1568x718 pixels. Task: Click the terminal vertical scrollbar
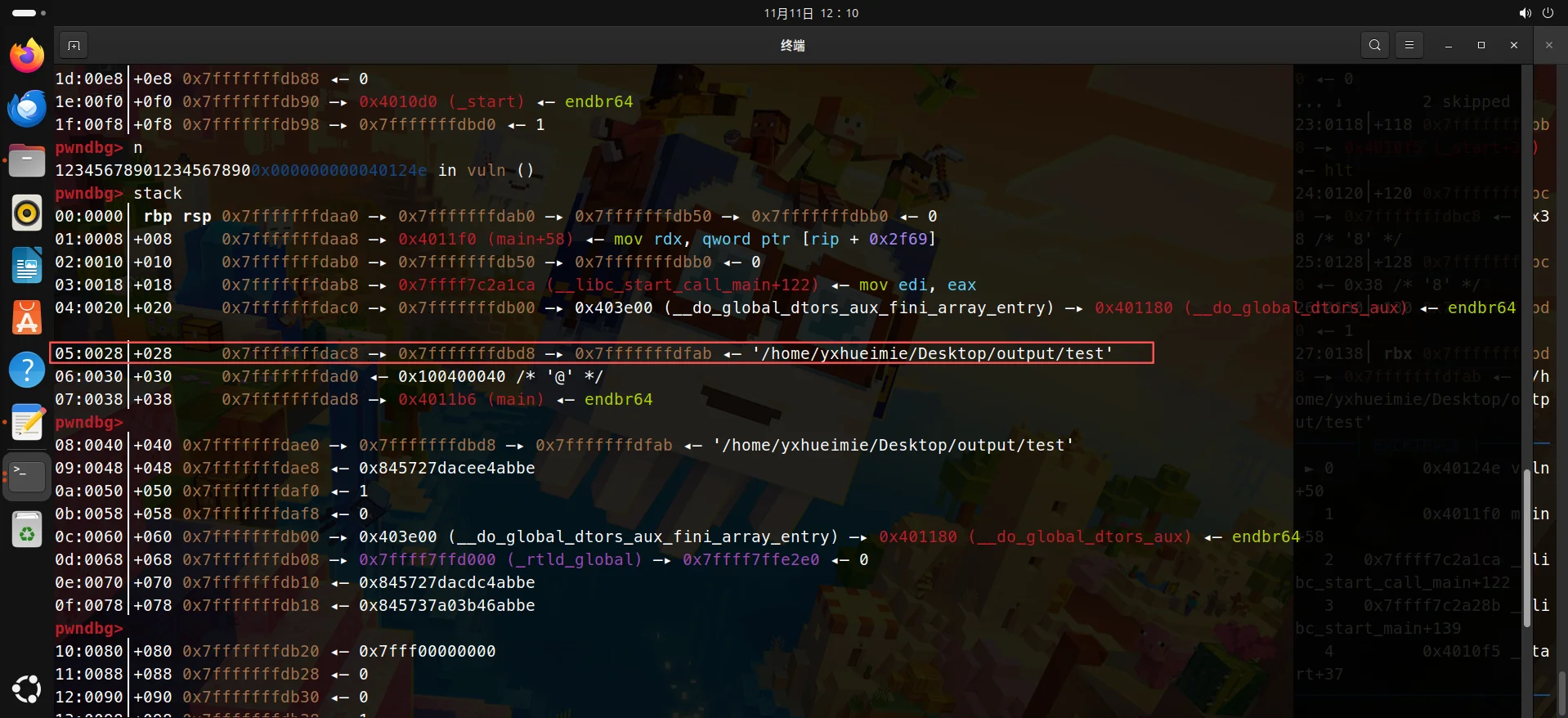point(1526,548)
